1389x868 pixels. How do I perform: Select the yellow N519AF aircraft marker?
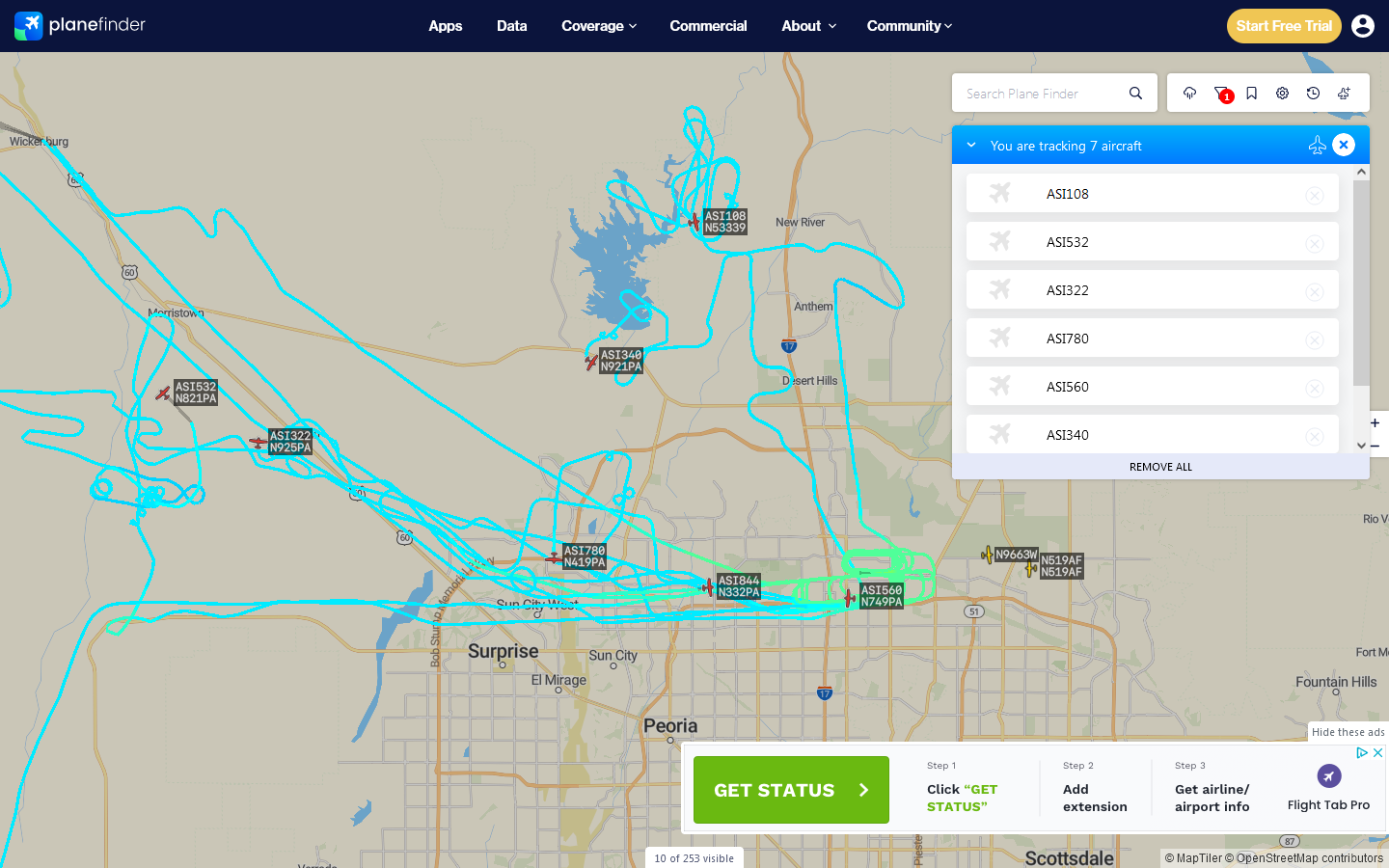[1031, 568]
